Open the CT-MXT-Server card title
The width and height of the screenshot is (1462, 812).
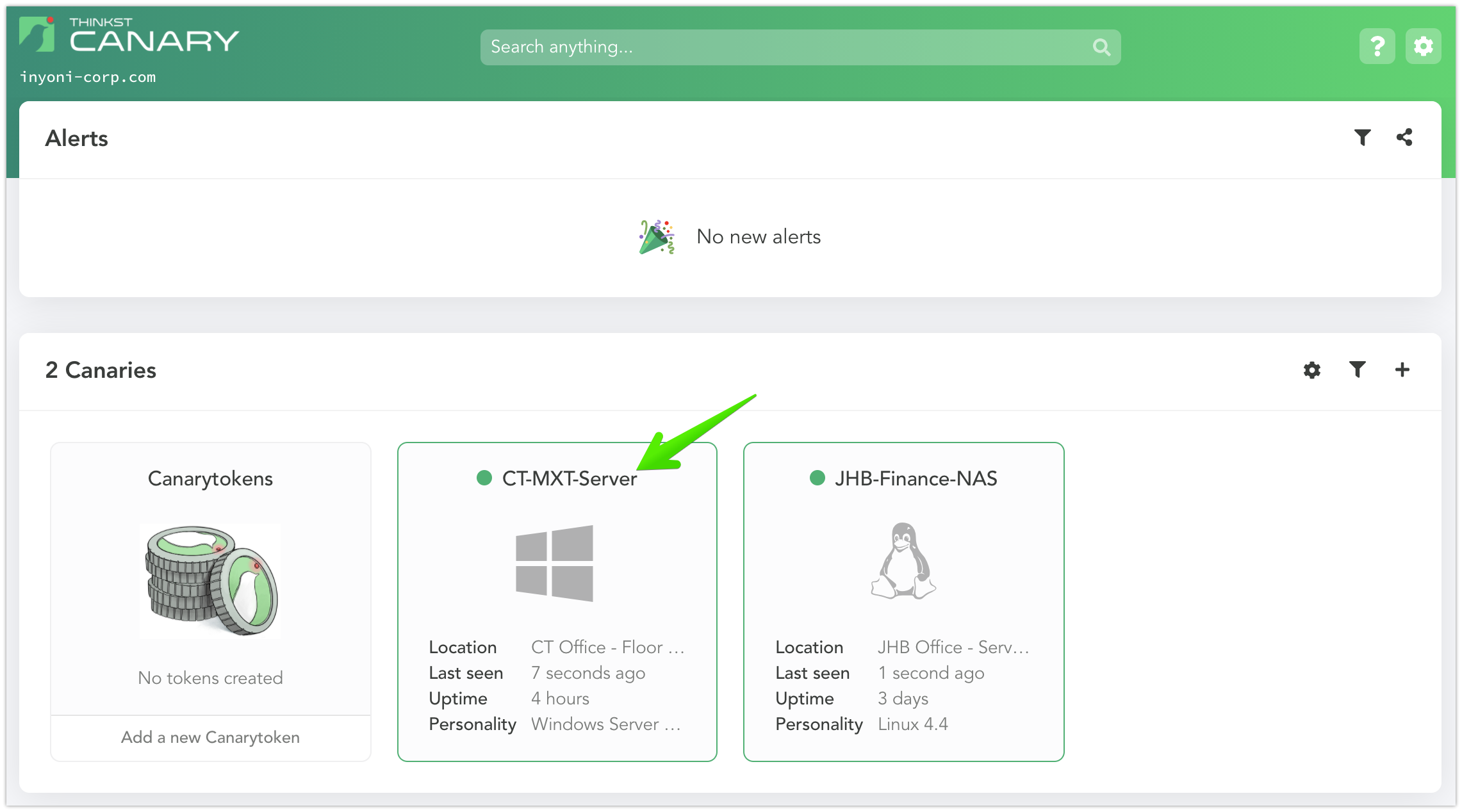pos(569,478)
